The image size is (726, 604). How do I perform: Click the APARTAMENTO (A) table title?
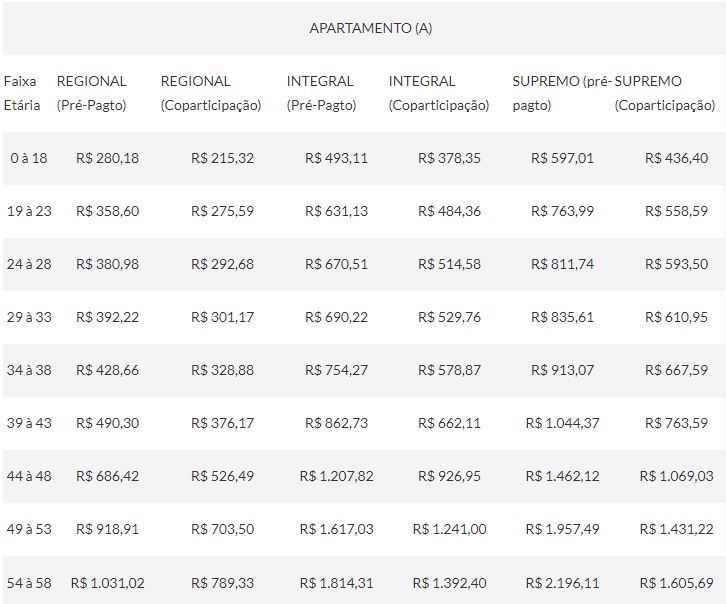[370, 28]
